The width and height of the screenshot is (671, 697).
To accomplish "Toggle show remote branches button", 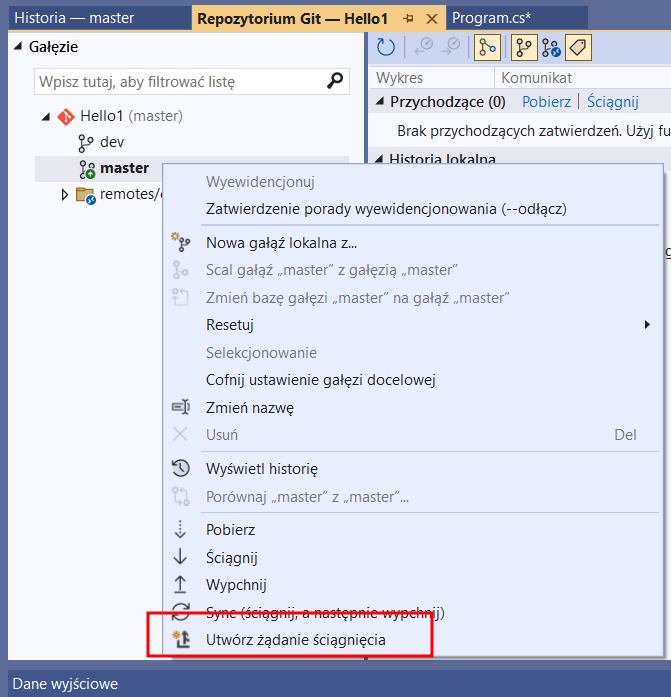I will click(x=550, y=46).
